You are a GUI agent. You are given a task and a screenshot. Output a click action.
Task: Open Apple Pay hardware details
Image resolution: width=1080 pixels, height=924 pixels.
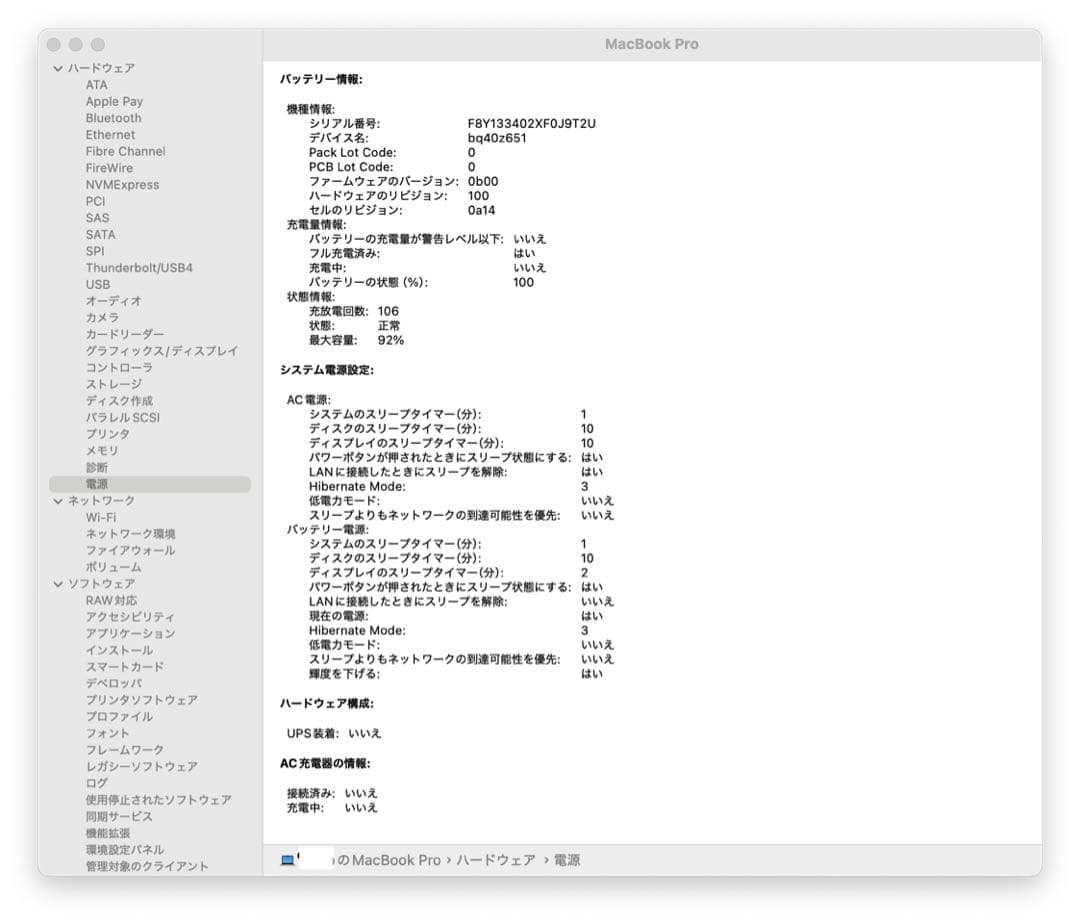[114, 101]
